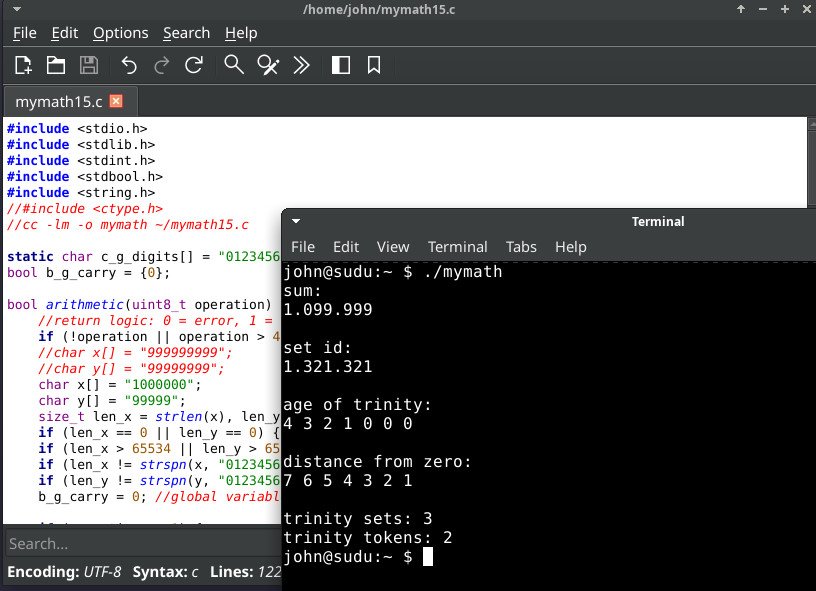
Task: Click the go-to double chevron icon
Action: click(x=300, y=66)
